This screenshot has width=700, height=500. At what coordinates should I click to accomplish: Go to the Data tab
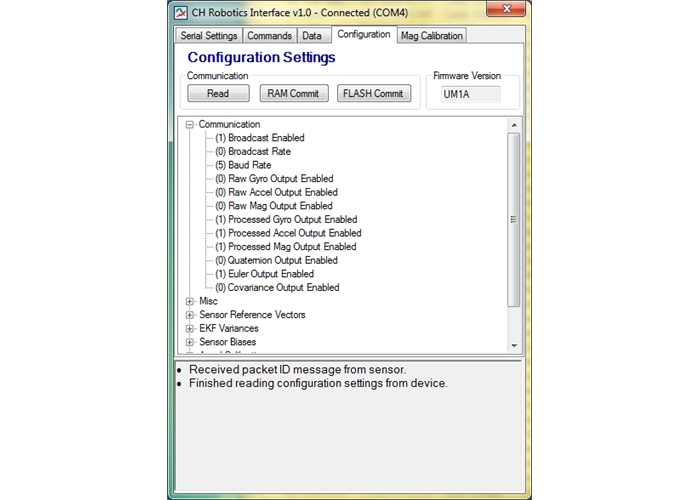pos(312,36)
